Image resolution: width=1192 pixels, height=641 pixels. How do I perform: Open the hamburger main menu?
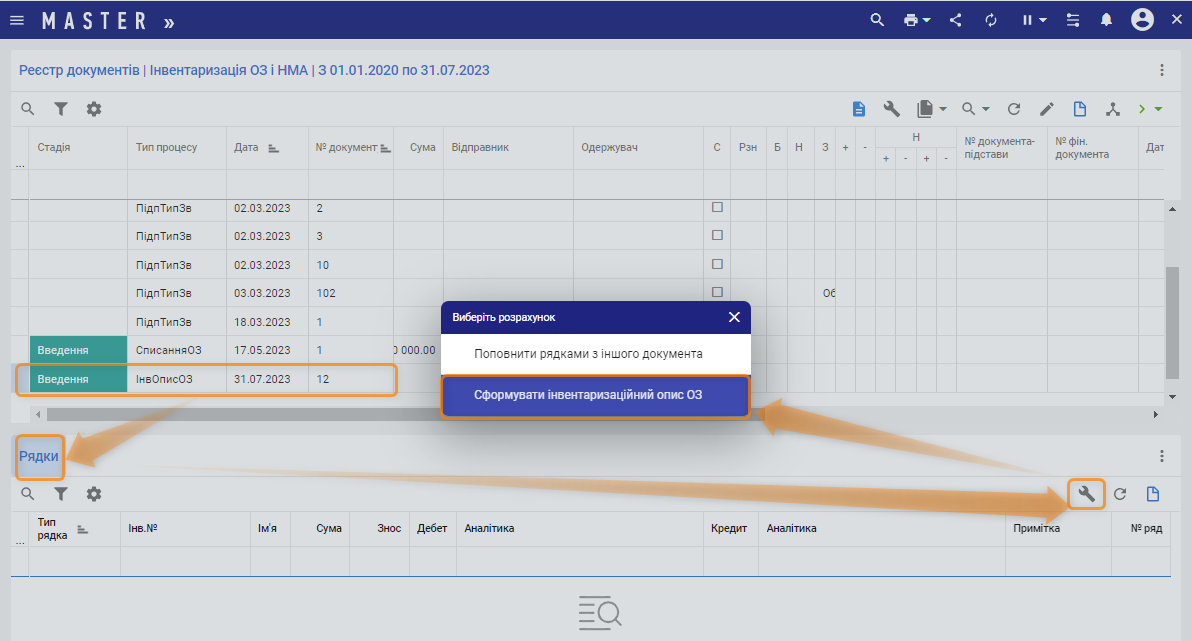tap(17, 20)
